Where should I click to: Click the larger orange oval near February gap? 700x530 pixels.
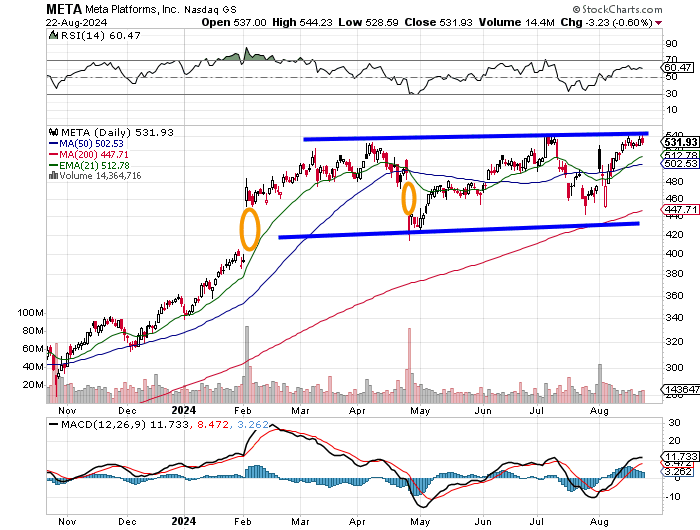250,229
